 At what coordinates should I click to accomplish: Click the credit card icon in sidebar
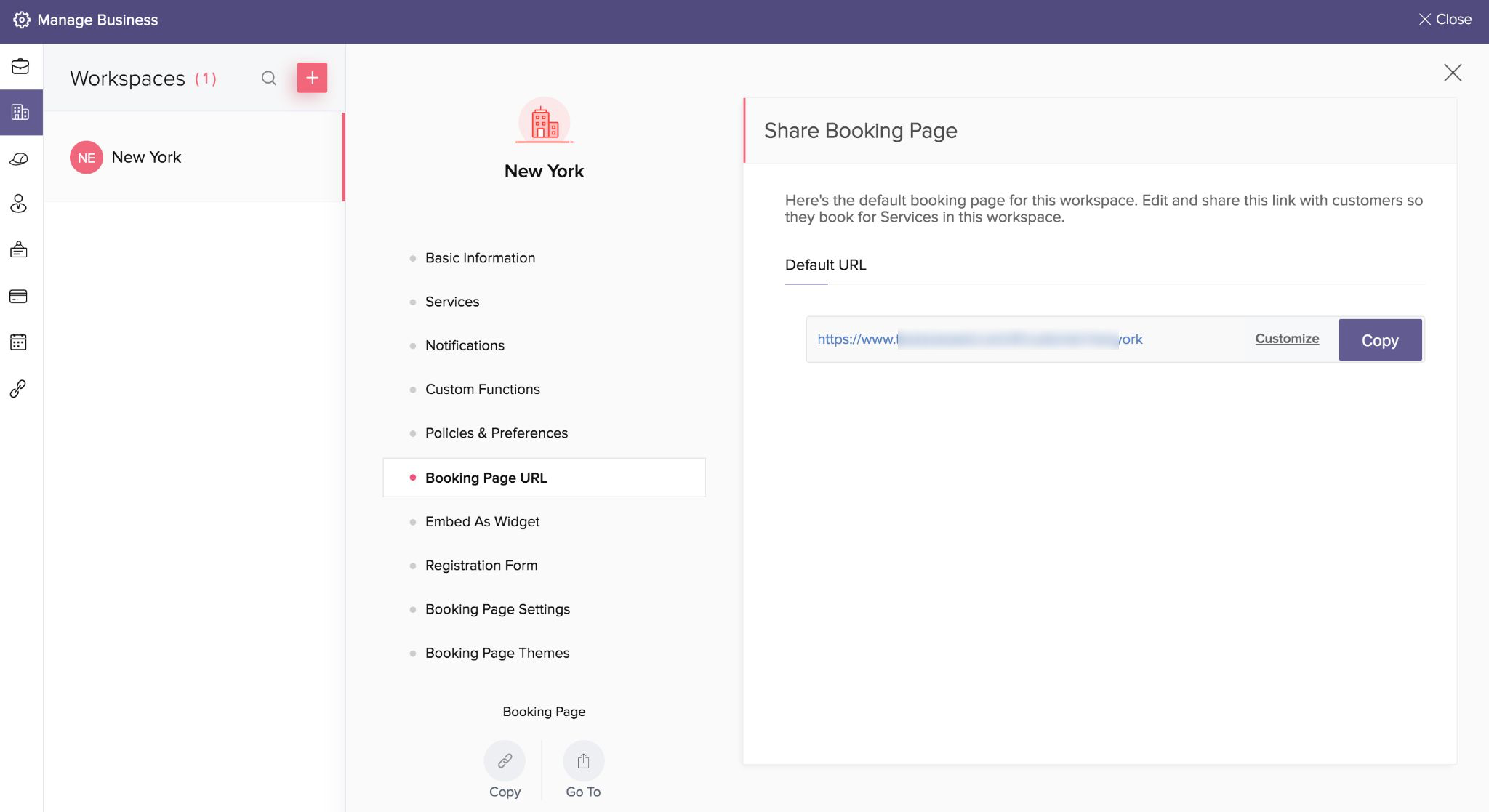[19, 297]
